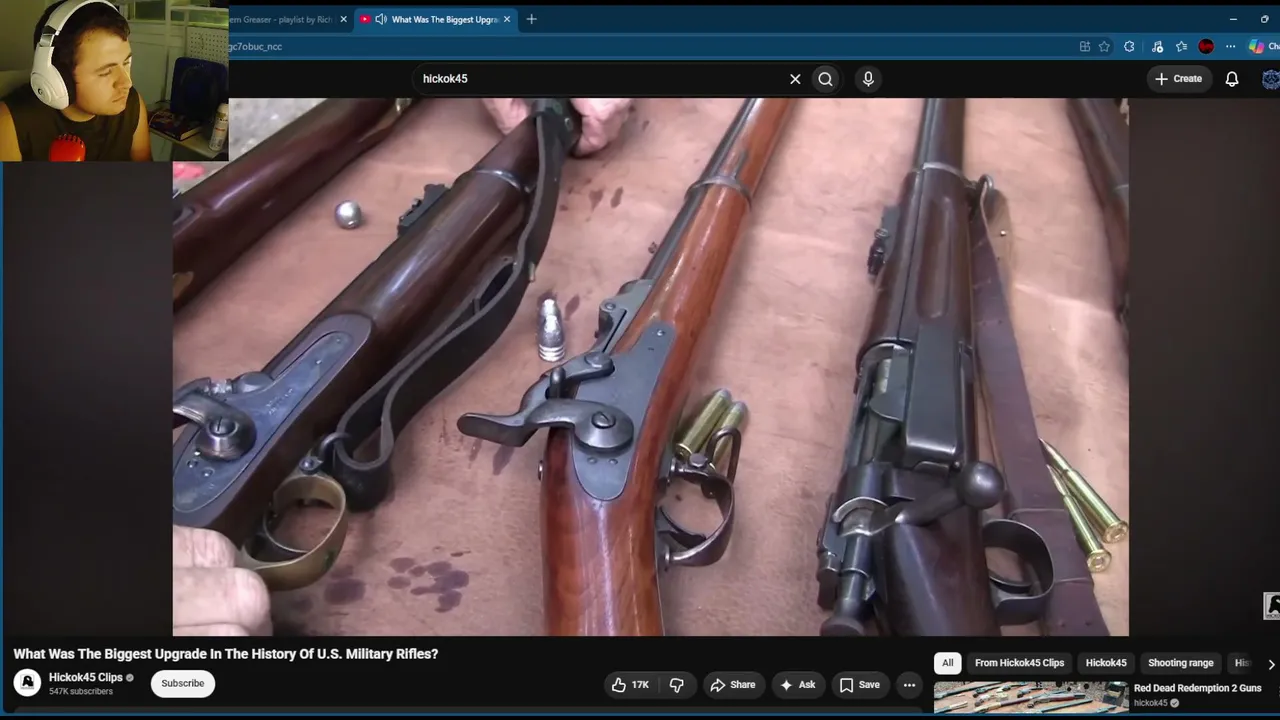Select the Hickok45 filter chip
The image size is (1280, 720).
click(1106, 663)
